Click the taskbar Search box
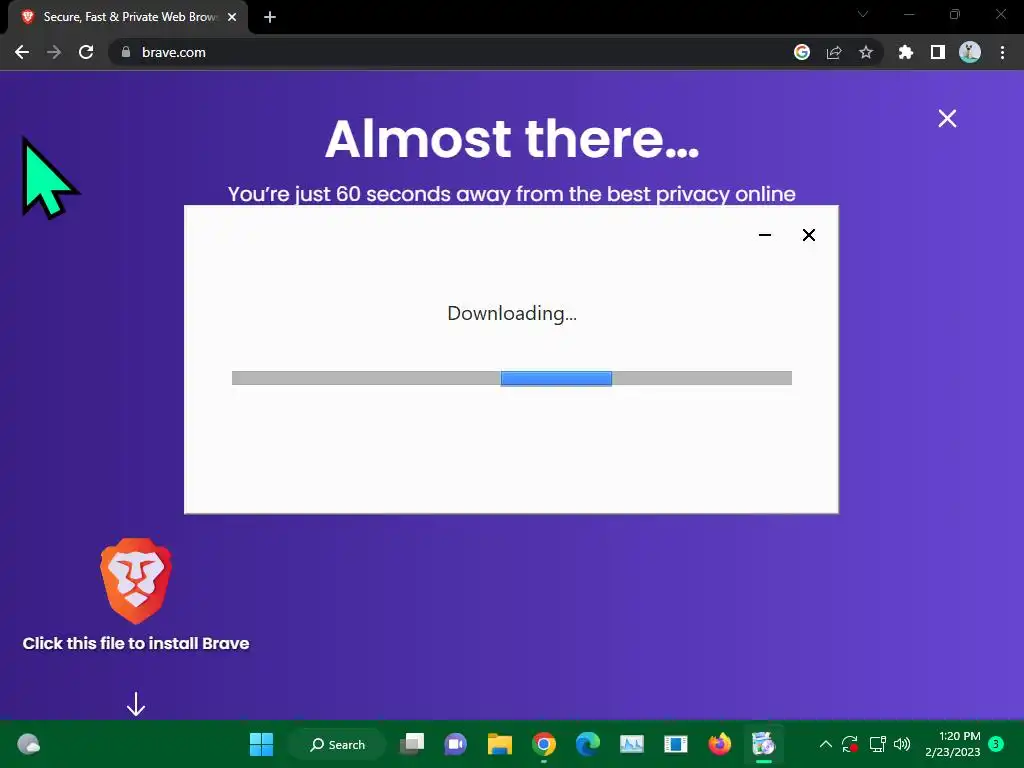1024x768 pixels. [337, 744]
